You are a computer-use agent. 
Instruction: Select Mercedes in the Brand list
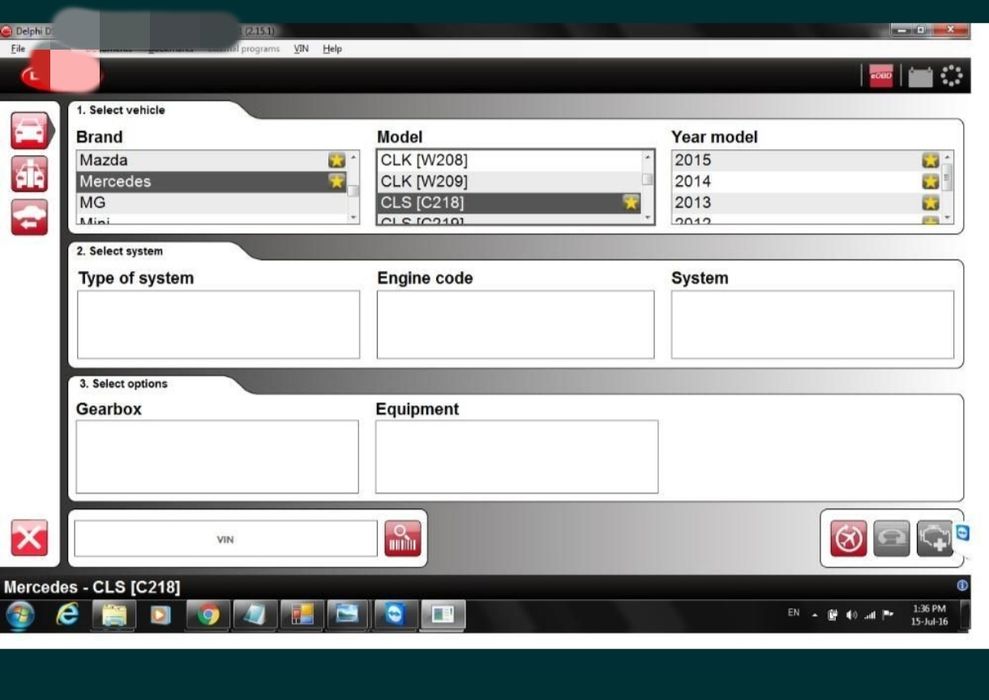click(x=212, y=182)
